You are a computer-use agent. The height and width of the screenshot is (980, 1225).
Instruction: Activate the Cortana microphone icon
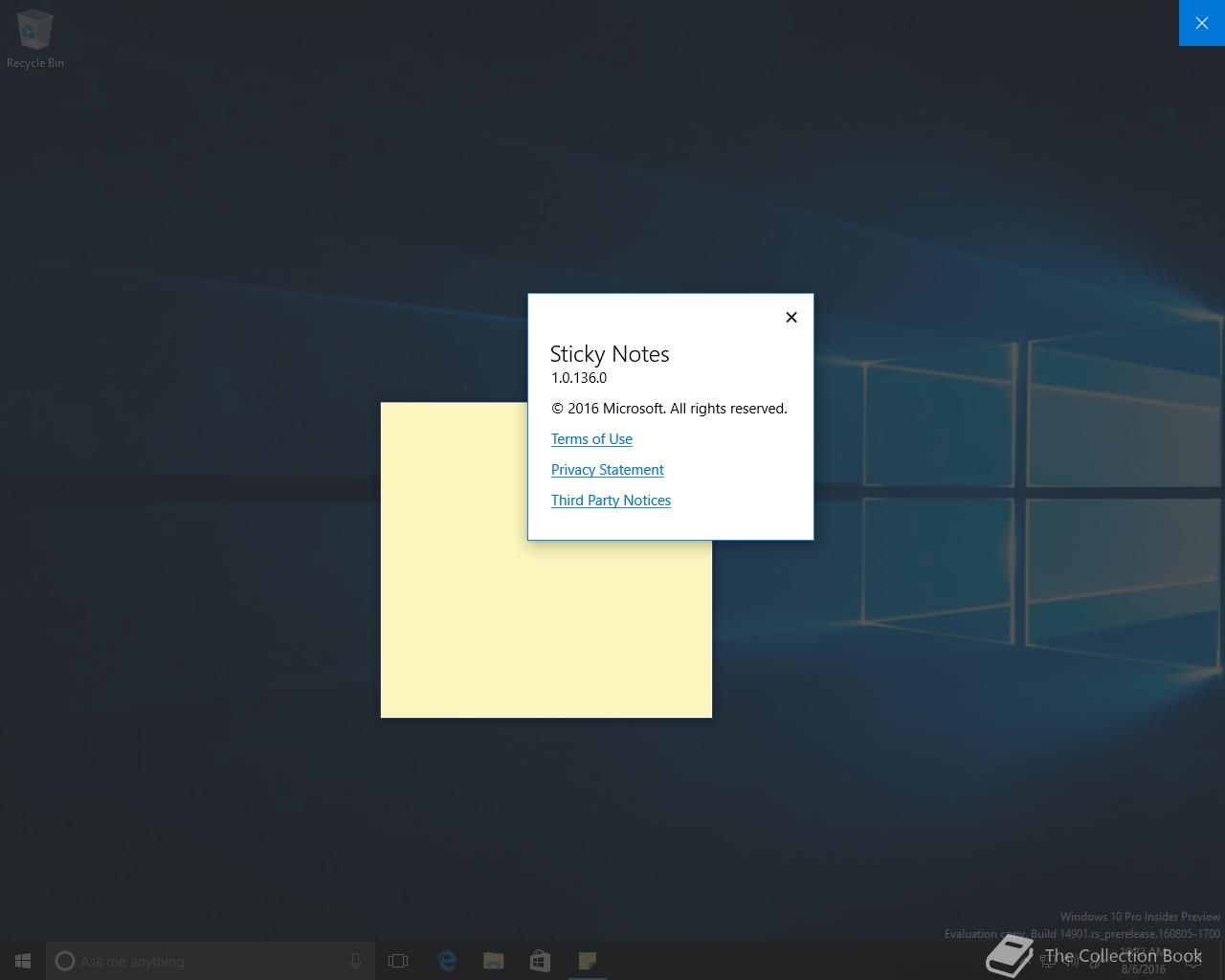pyautogui.click(x=356, y=961)
